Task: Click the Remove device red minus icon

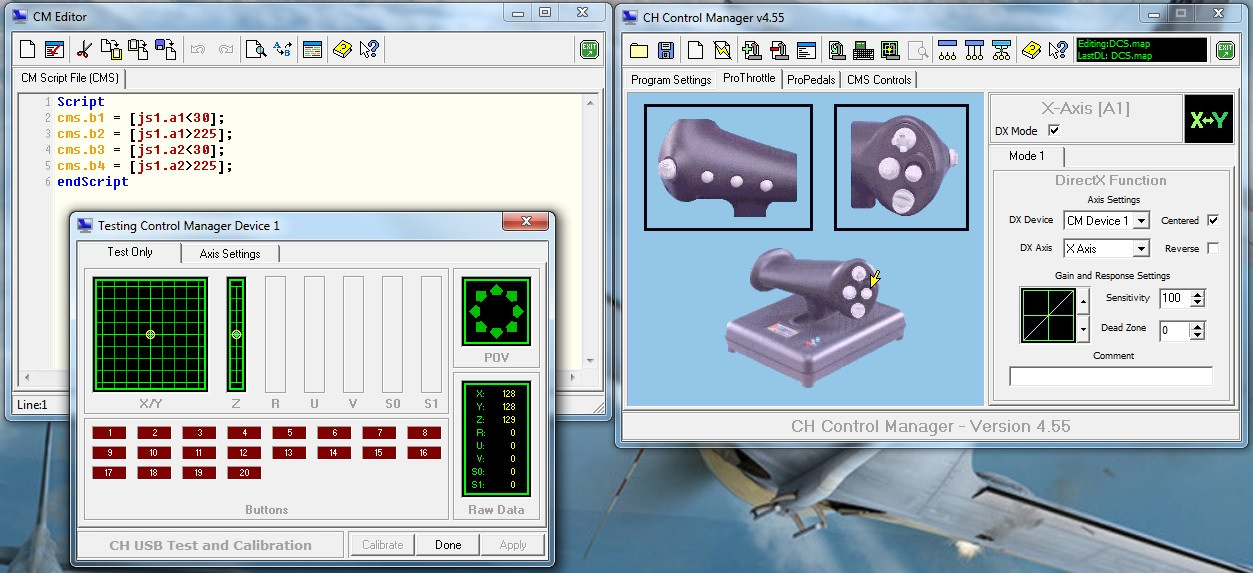Action: coord(779,50)
